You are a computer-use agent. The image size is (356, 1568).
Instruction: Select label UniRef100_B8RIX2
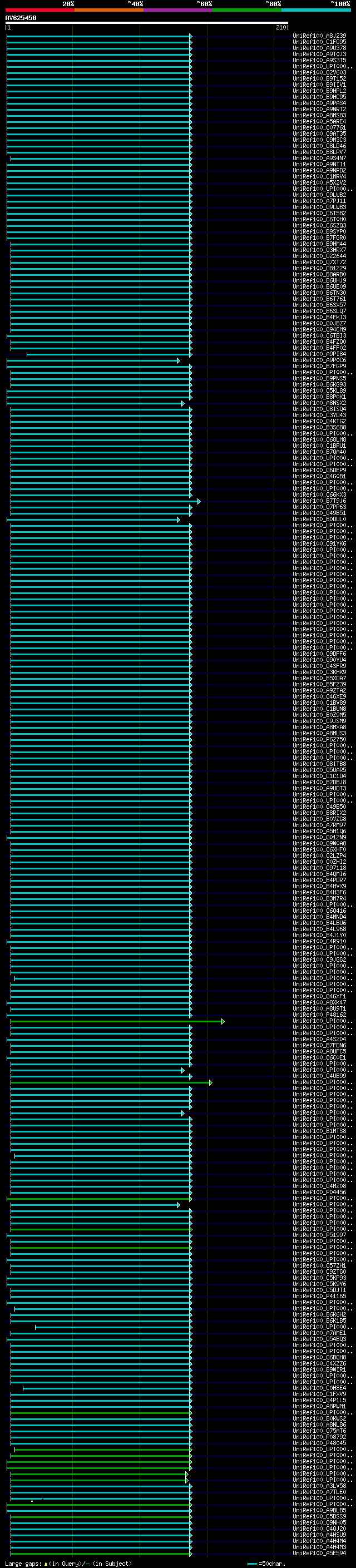coord(319,813)
